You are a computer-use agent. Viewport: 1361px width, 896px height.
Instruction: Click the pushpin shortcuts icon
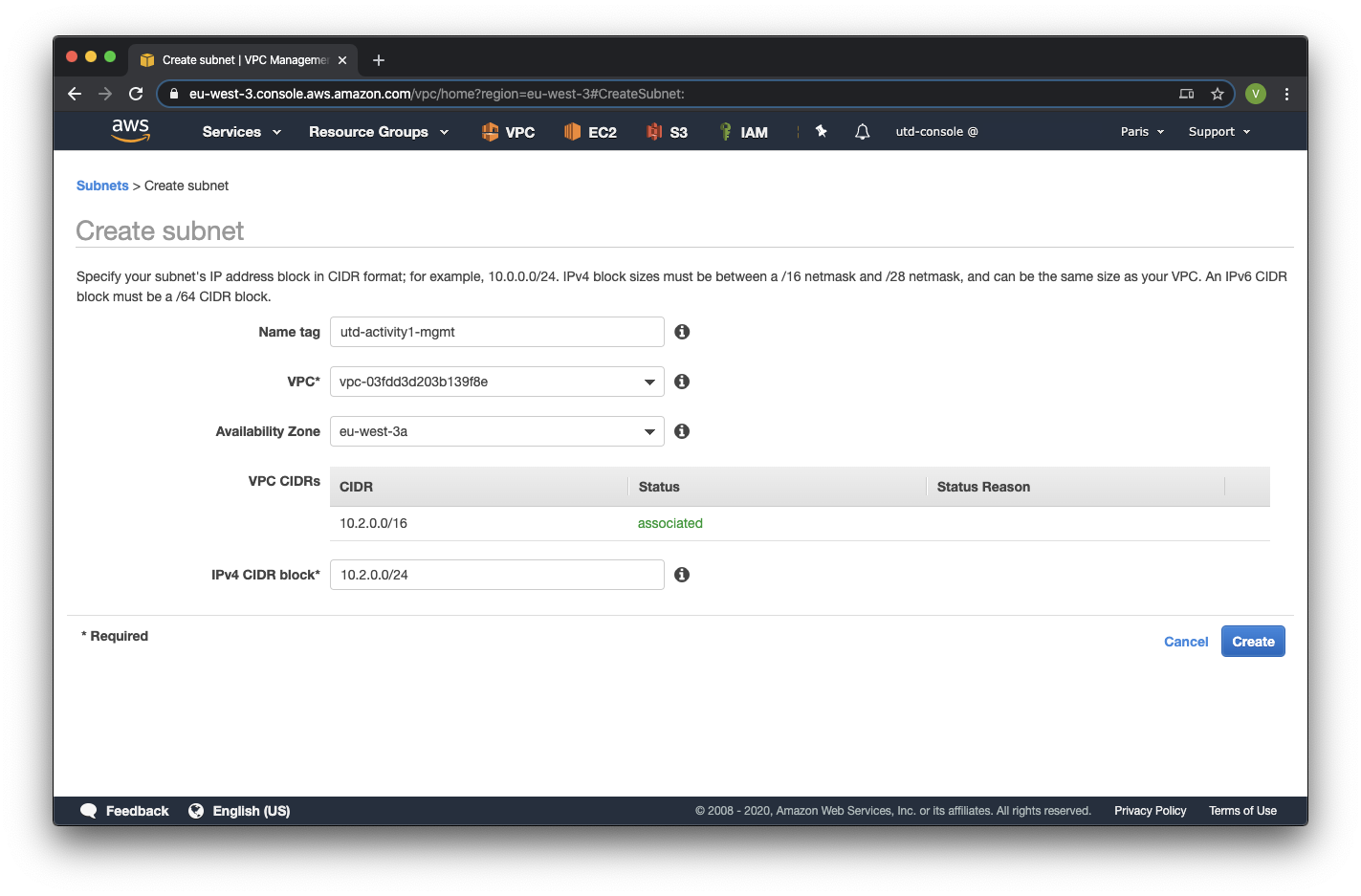click(821, 131)
